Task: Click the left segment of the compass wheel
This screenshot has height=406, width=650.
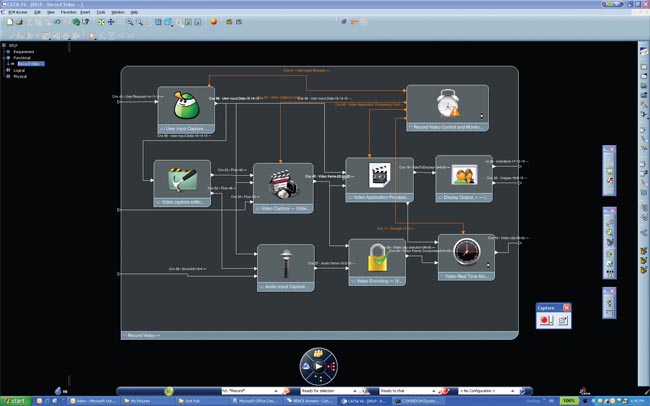Action: (306, 366)
